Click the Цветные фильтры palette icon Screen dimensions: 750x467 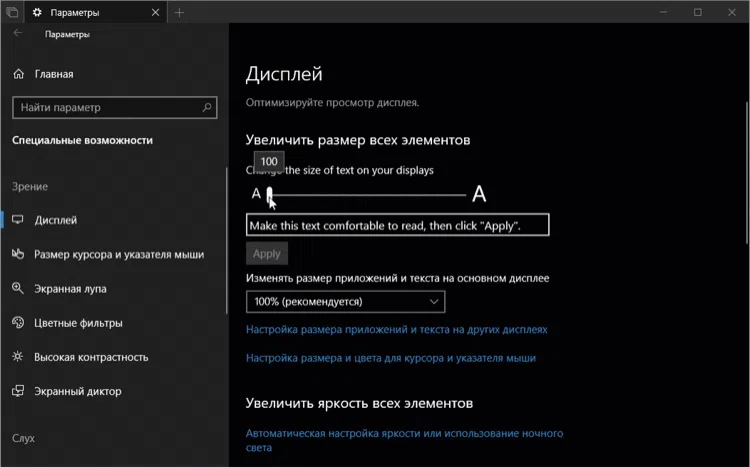18,323
